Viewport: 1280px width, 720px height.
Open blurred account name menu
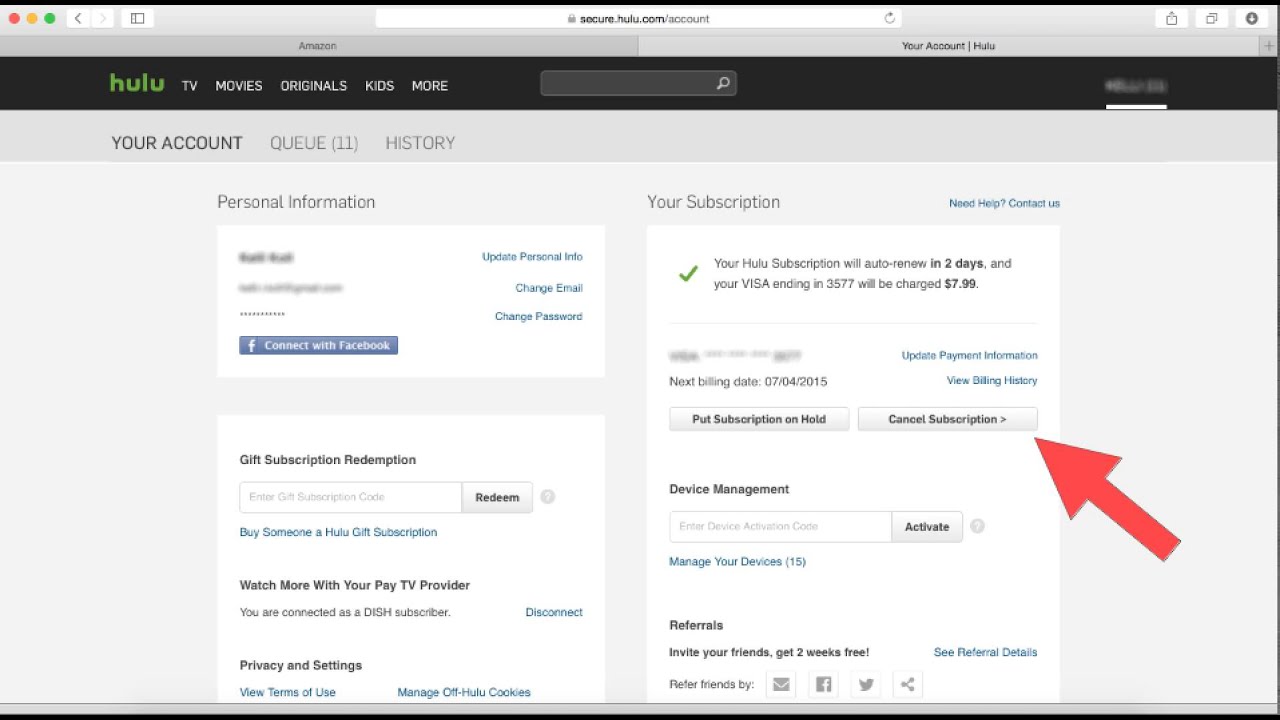1136,86
